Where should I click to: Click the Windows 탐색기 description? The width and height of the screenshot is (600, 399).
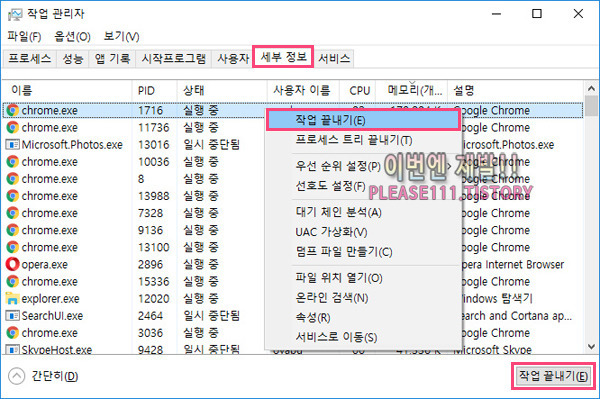point(497,298)
